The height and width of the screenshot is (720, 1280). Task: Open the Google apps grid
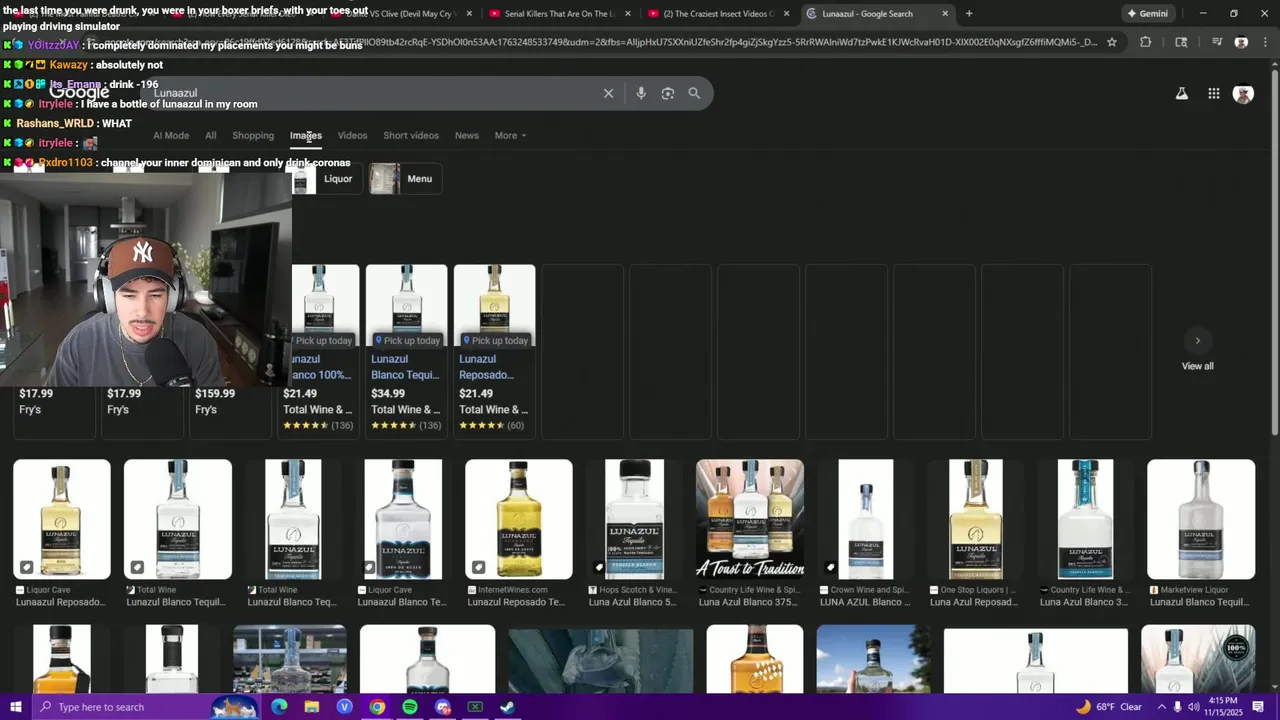pyautogui.click(x=1213, y=93)
